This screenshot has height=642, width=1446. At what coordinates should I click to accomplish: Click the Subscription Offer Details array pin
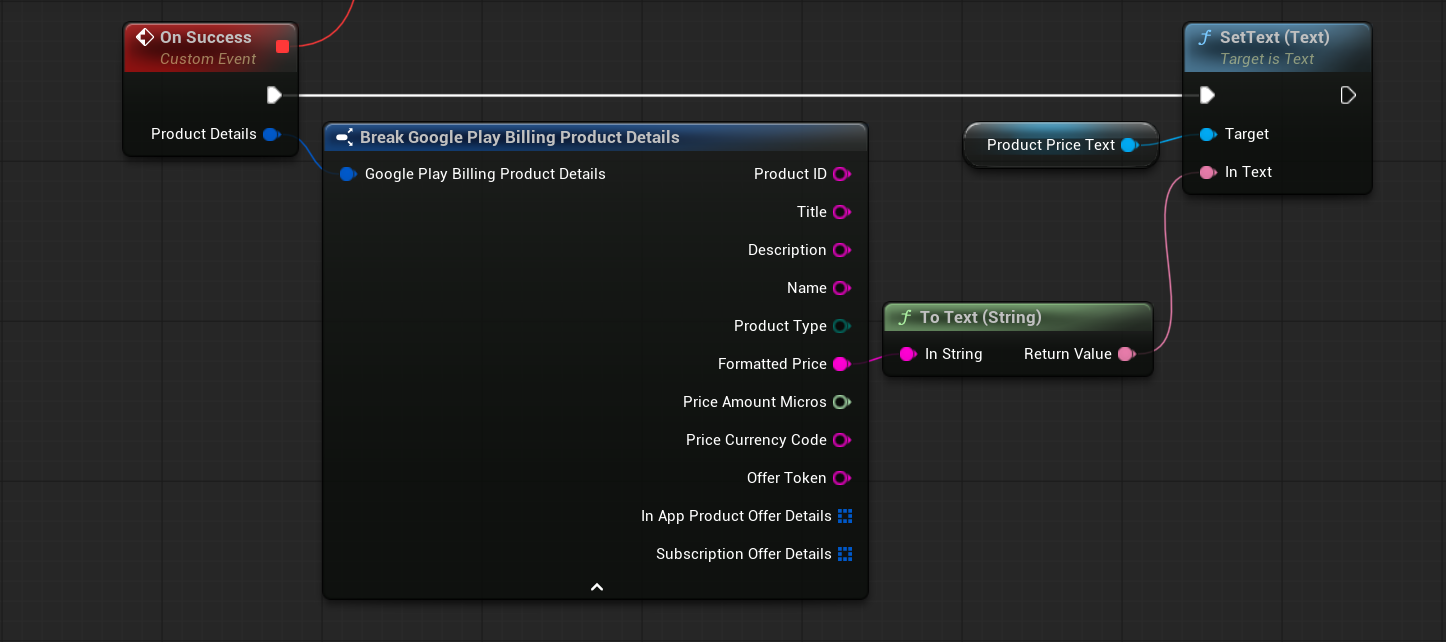tap(845, 554)
